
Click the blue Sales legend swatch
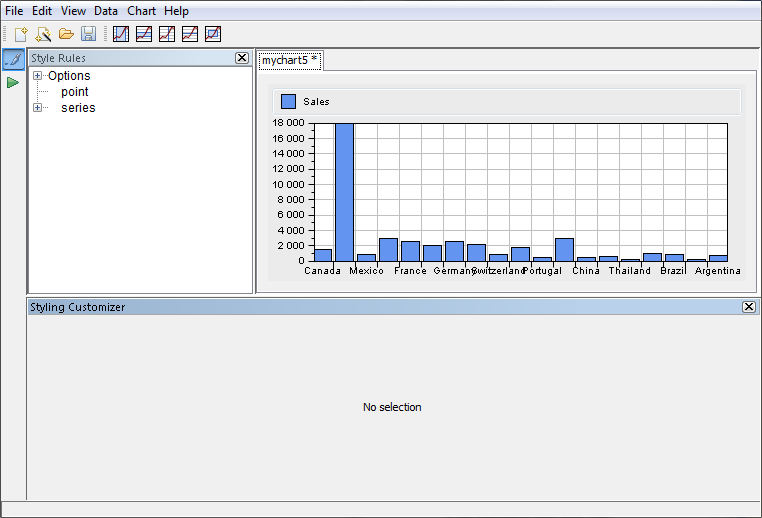click(289, 102)
